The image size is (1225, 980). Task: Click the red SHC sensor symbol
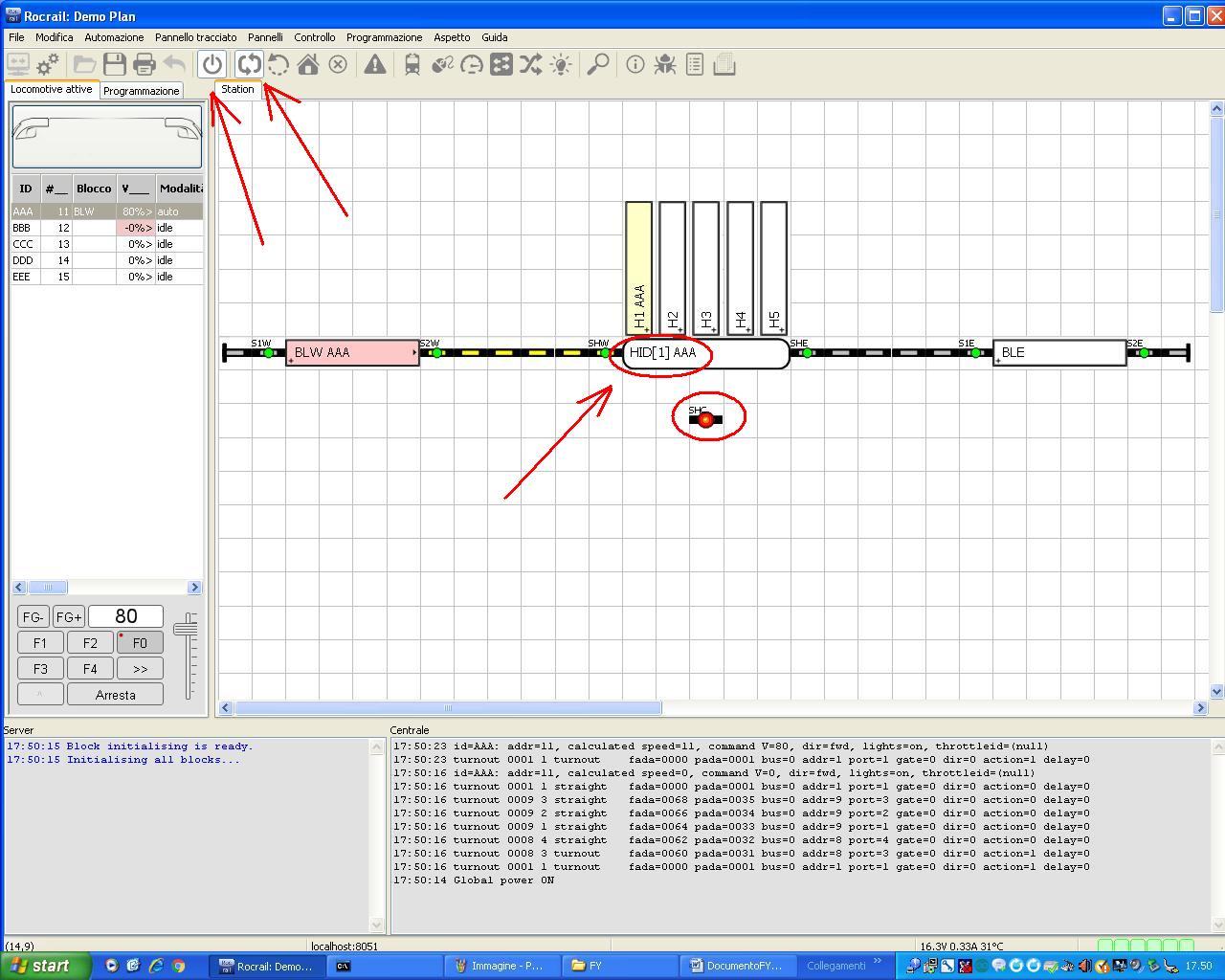point(706,419)
